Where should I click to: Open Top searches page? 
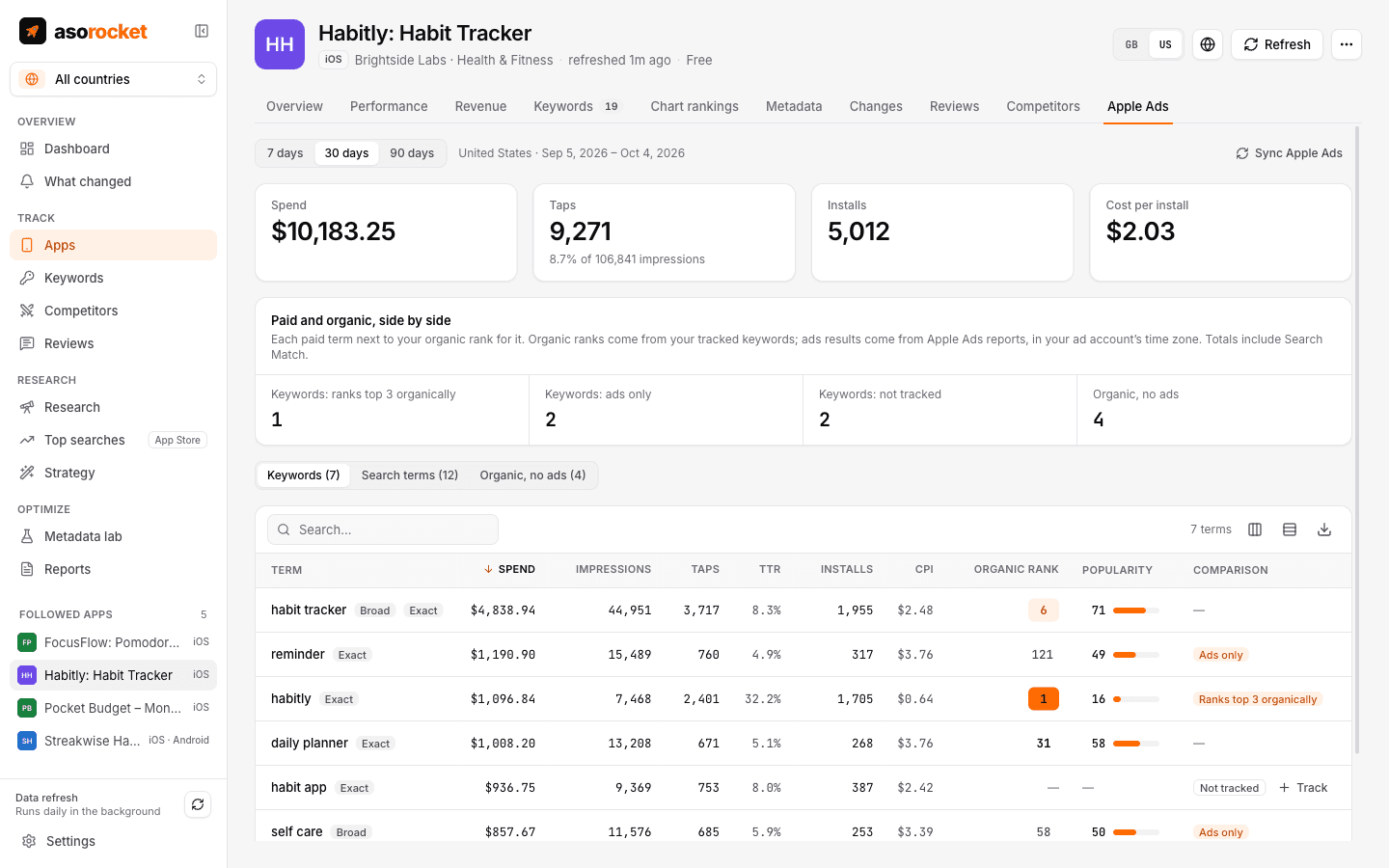click(x=113, y=440)
